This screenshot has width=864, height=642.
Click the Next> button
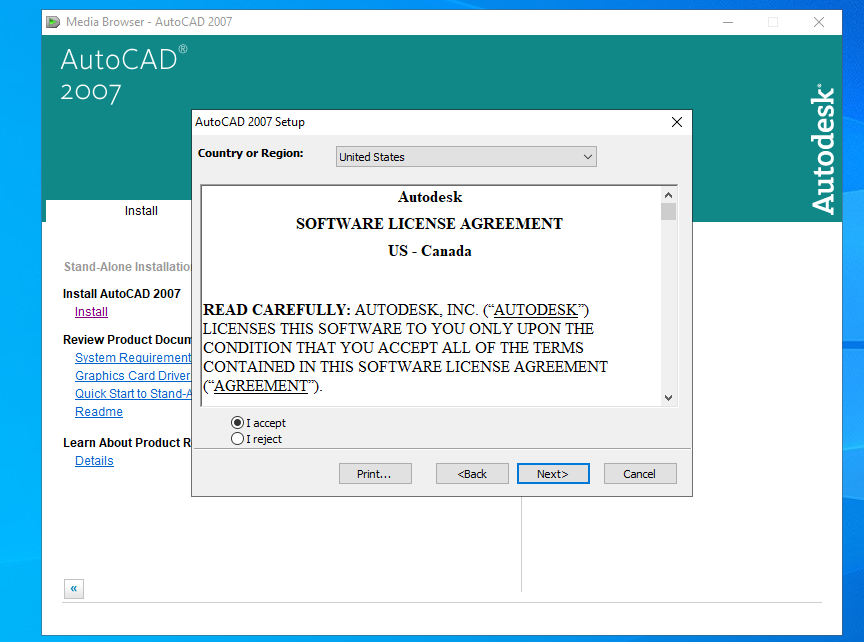(553, 474)
